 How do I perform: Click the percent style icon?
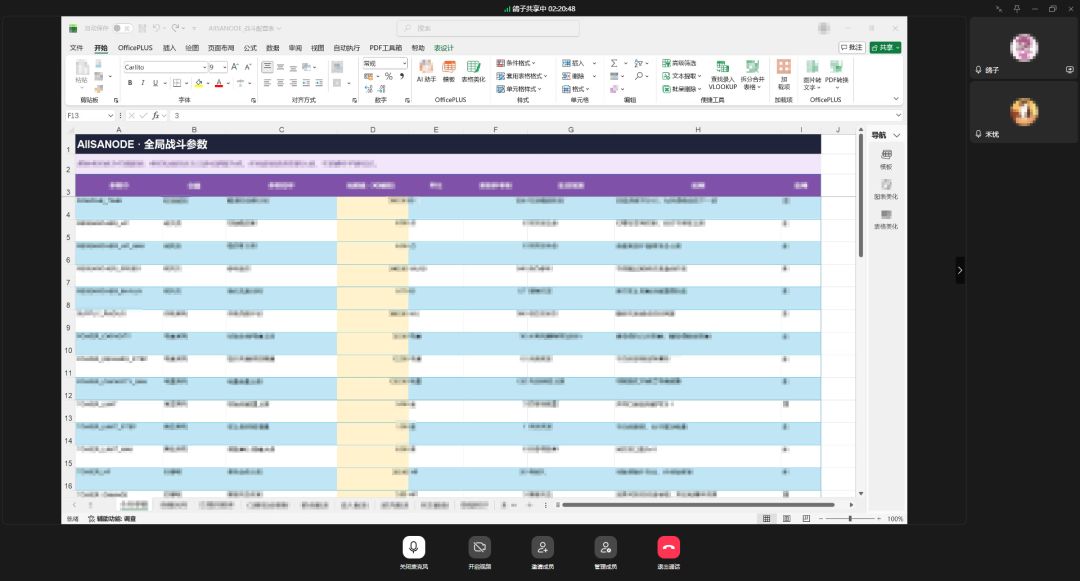click(x=388, y=76)
